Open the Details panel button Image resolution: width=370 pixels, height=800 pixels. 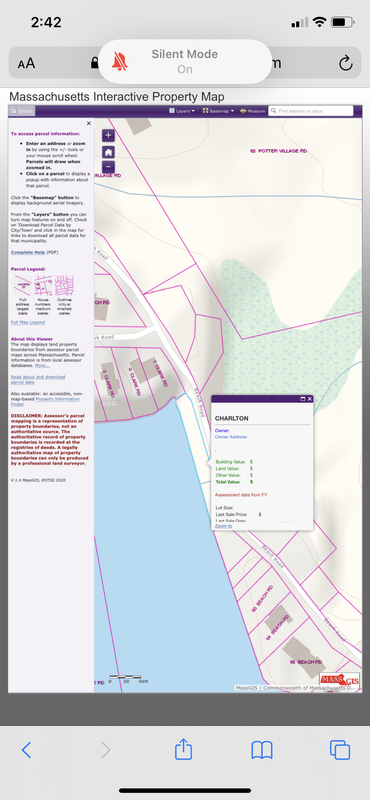tap(21, 111)
